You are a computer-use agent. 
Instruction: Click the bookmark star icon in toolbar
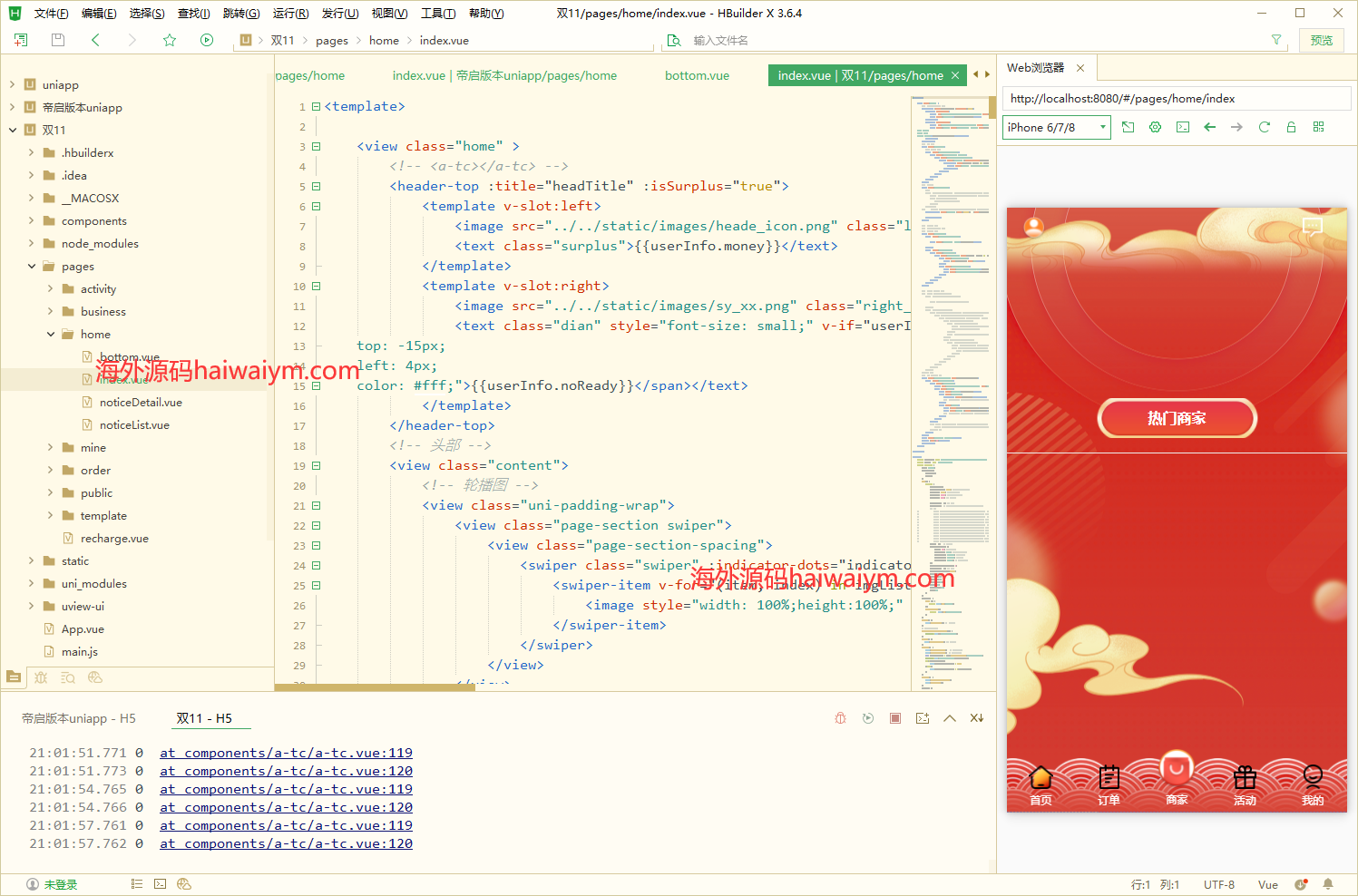(x=169, y=40)
